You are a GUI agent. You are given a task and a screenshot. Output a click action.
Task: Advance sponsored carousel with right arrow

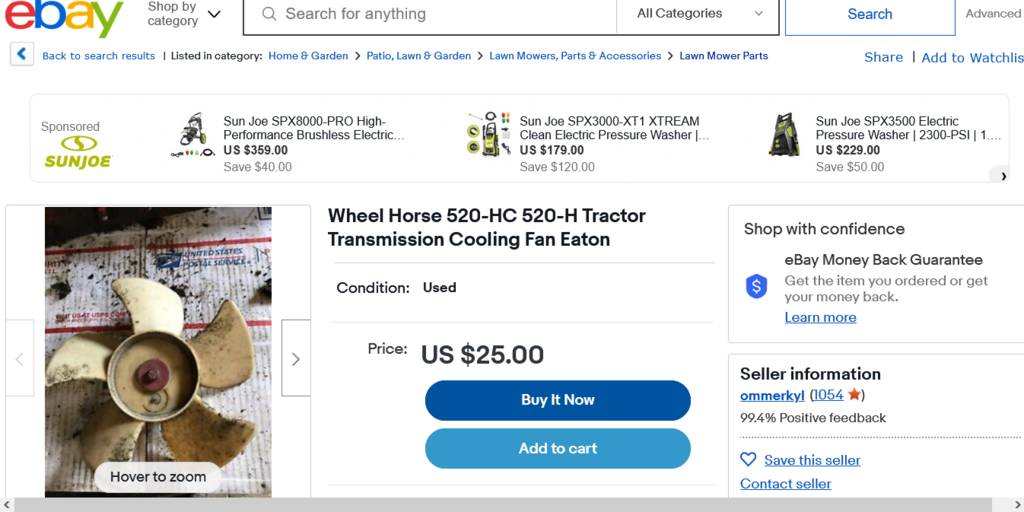pos(1002,176)
